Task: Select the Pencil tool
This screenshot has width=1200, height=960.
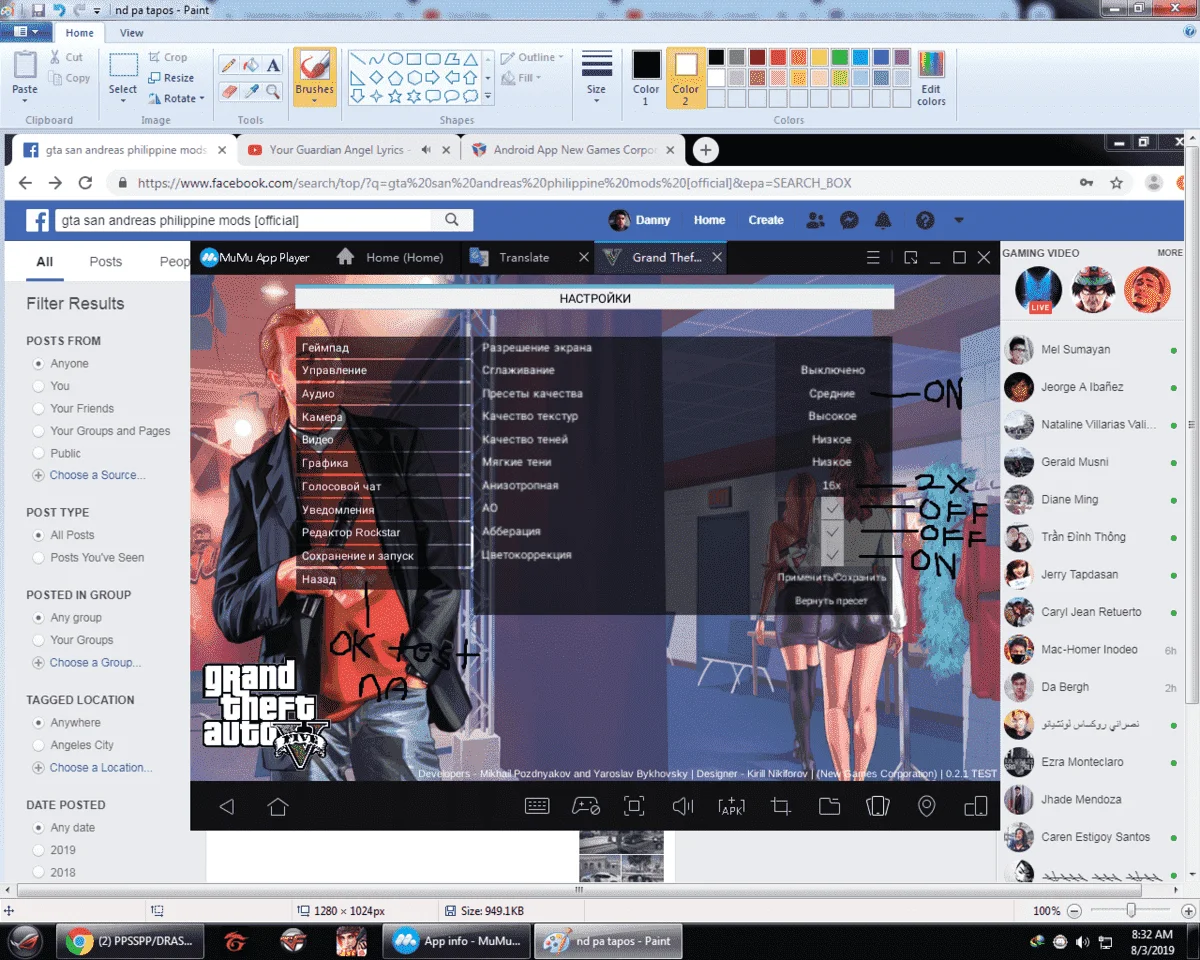Action: tap(228, 65)
